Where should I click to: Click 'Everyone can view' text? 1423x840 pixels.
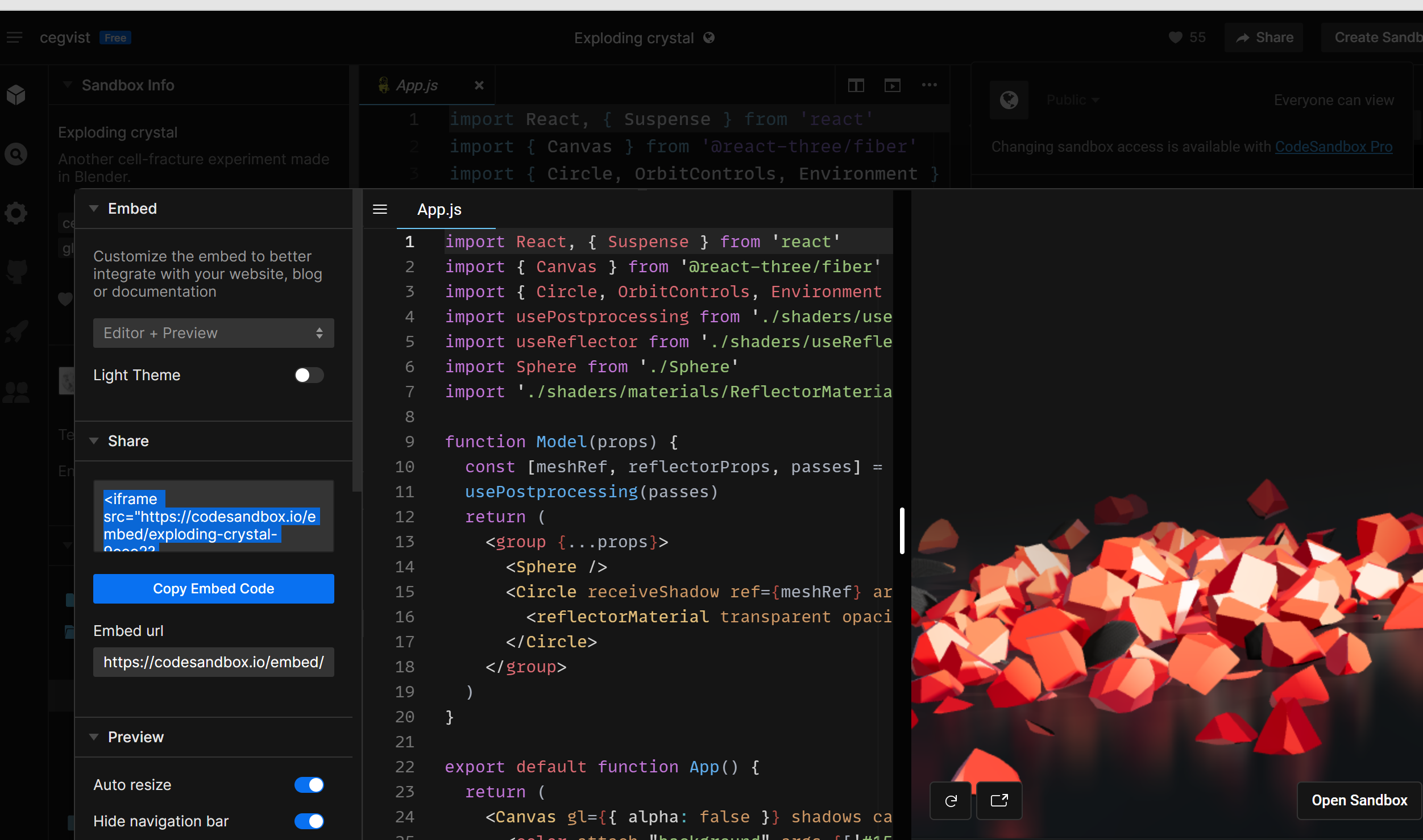[1334, 100]
